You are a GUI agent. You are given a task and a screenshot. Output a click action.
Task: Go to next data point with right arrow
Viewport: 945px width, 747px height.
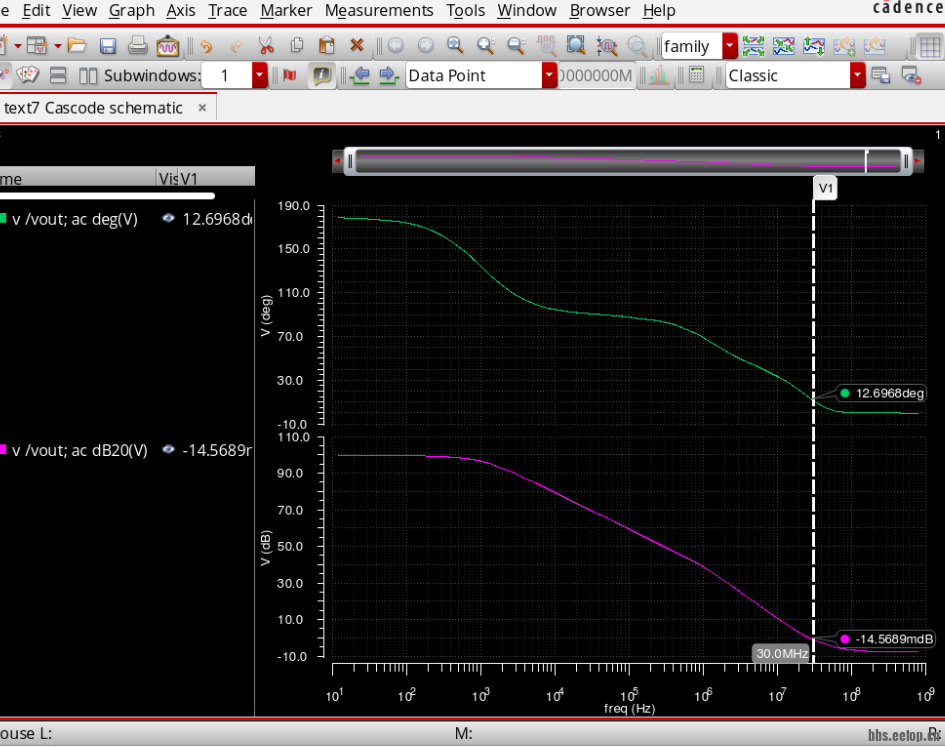[x=388, y=75]
